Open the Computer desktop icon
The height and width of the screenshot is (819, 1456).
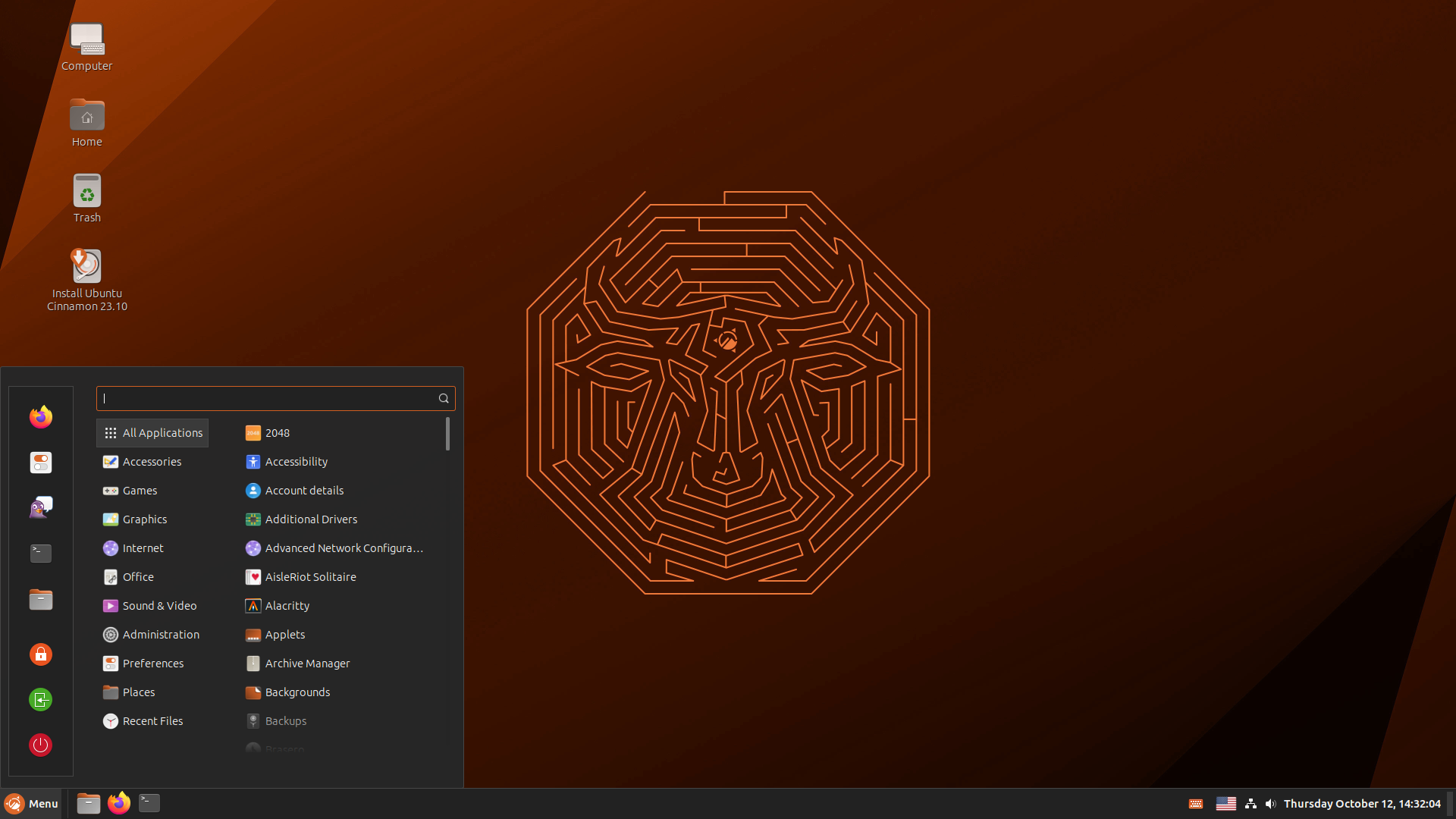(87, 47)
